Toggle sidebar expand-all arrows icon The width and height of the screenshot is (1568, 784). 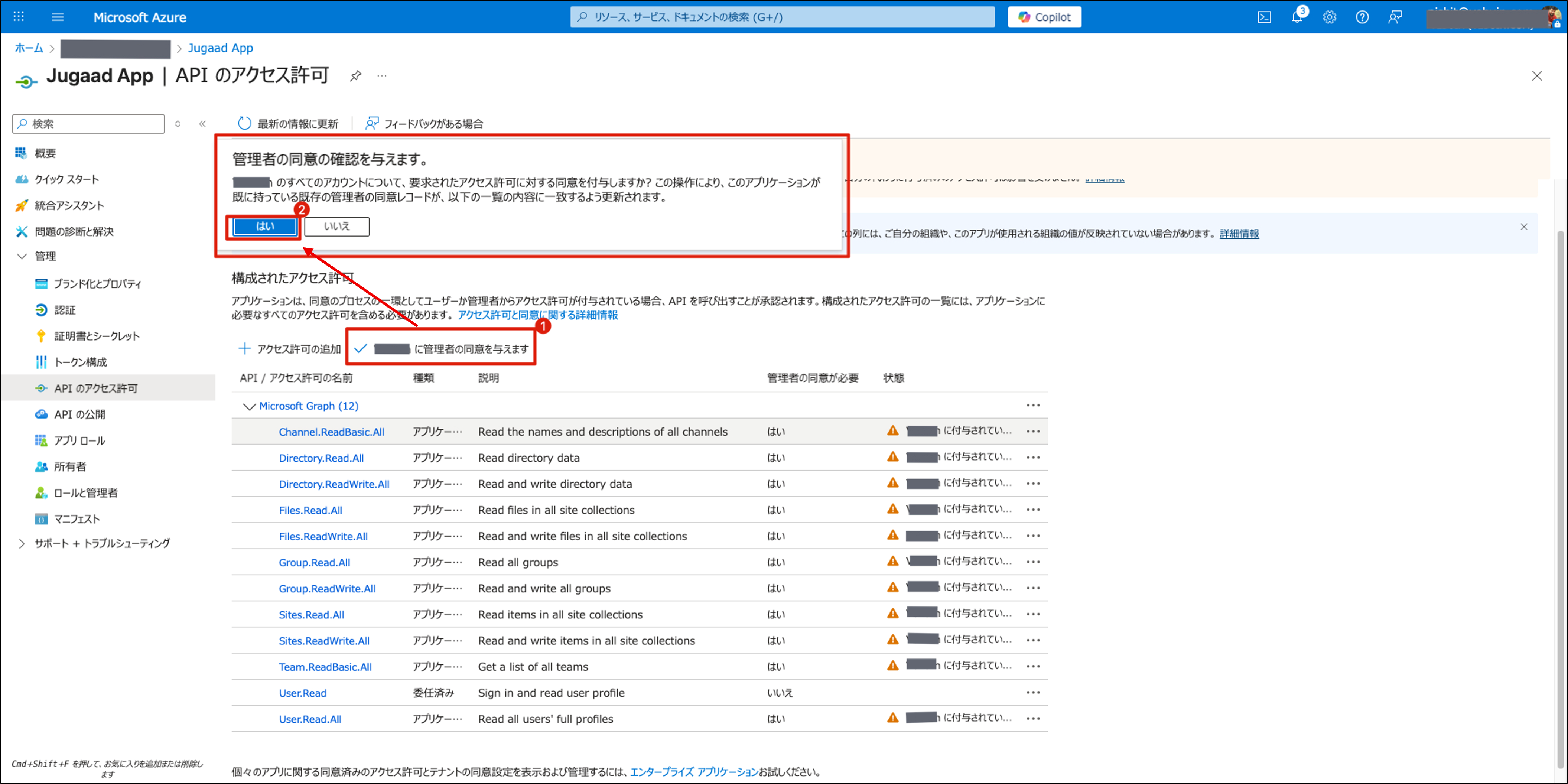tap(178, 124)
